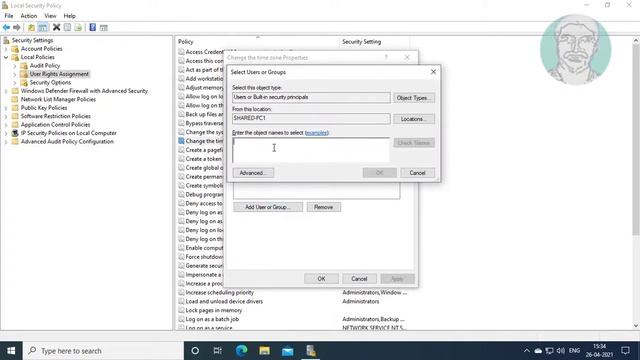Click the Export List toolbar icon

[x=78, y=27]
